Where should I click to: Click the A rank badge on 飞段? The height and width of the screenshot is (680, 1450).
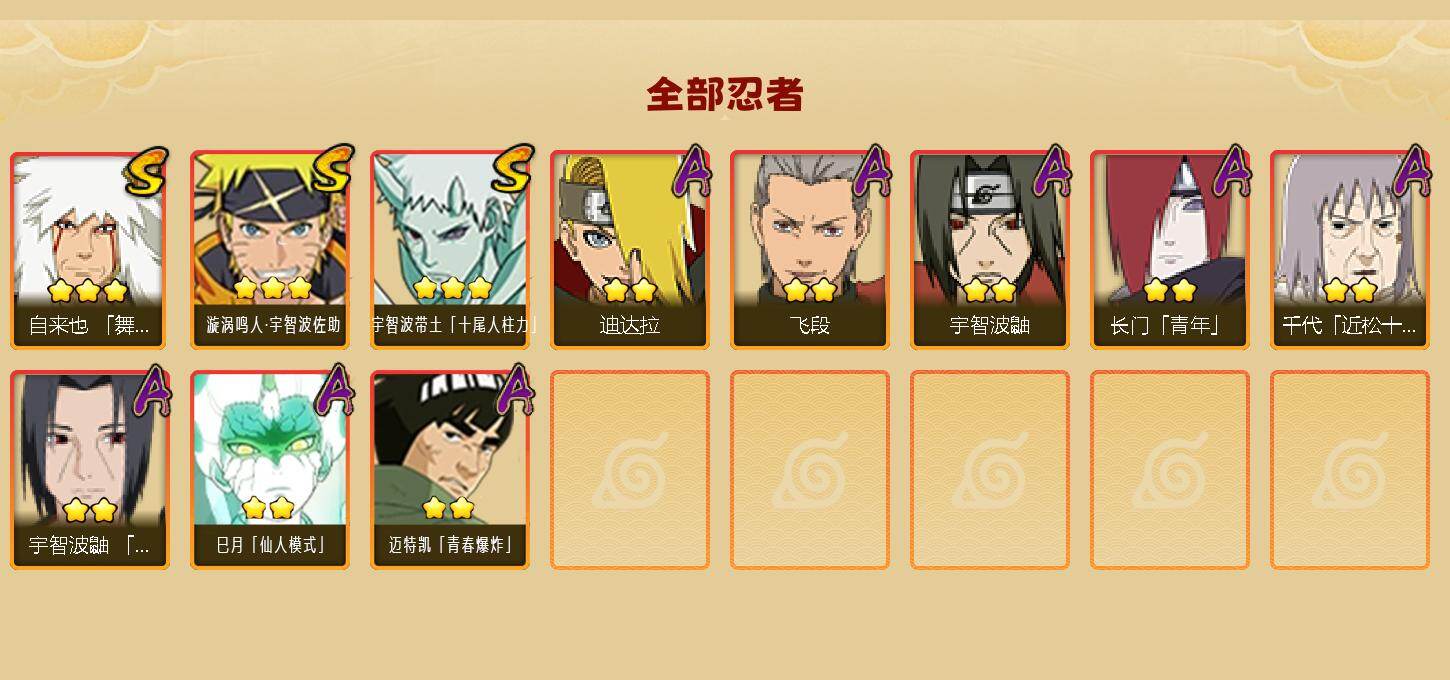click(x=872, y=171)
